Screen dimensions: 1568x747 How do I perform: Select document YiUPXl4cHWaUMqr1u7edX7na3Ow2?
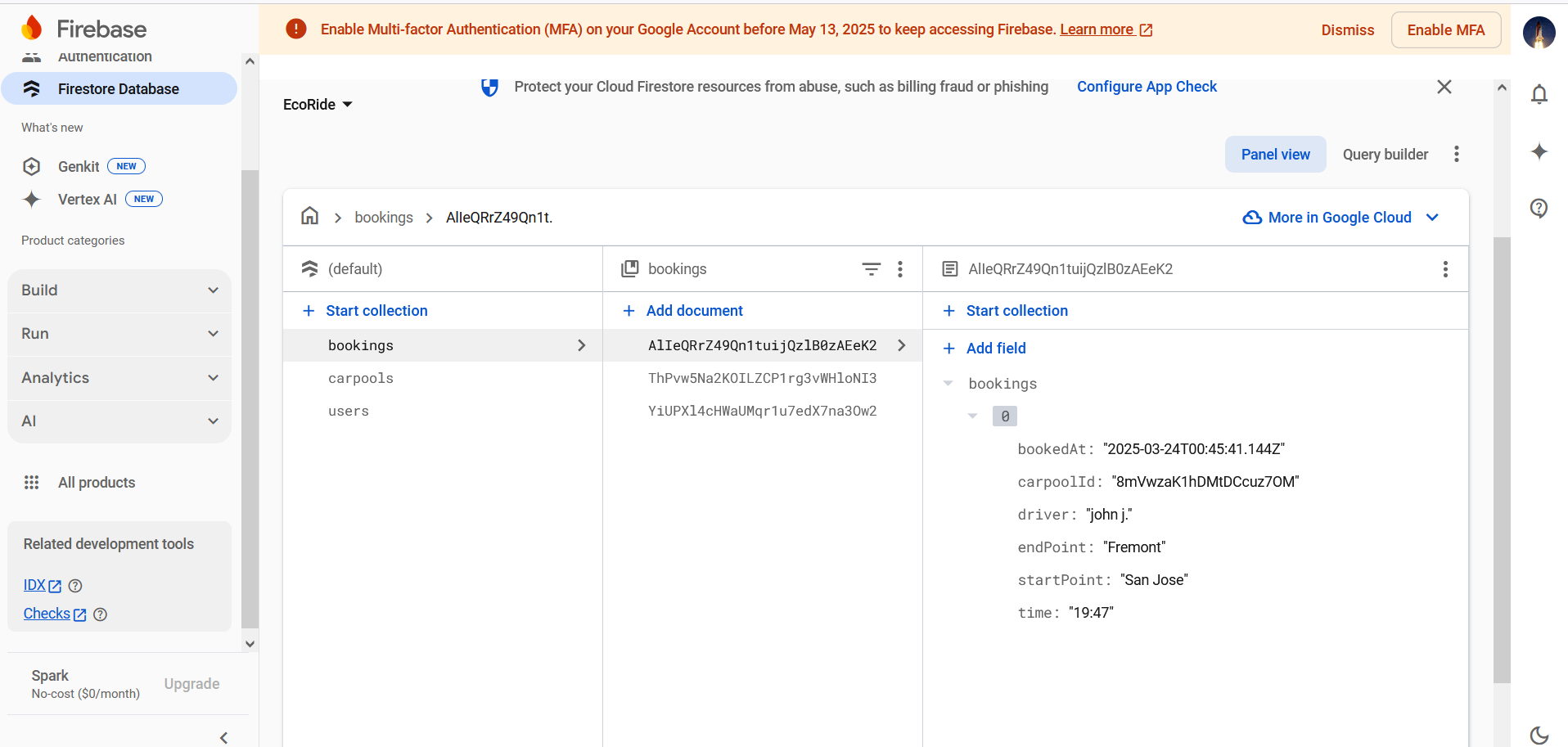click(x=763, y=411)
